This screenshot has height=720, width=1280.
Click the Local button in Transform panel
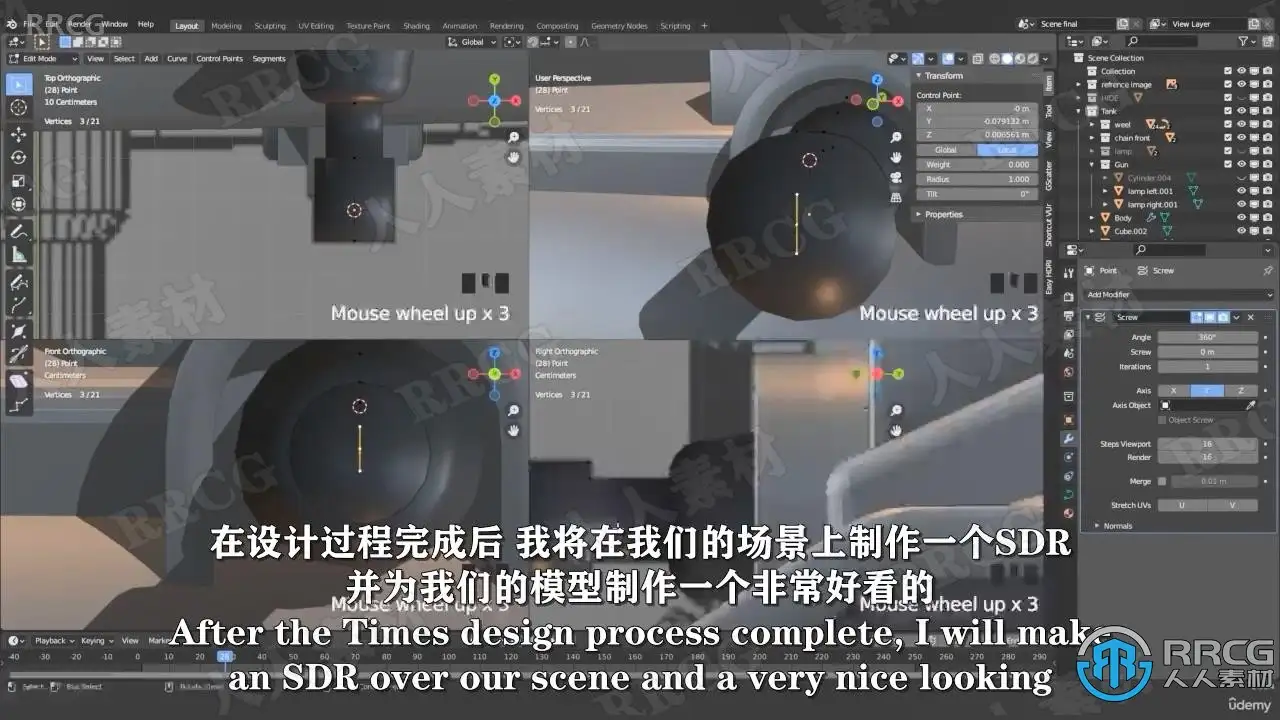tap(1009, 150)
